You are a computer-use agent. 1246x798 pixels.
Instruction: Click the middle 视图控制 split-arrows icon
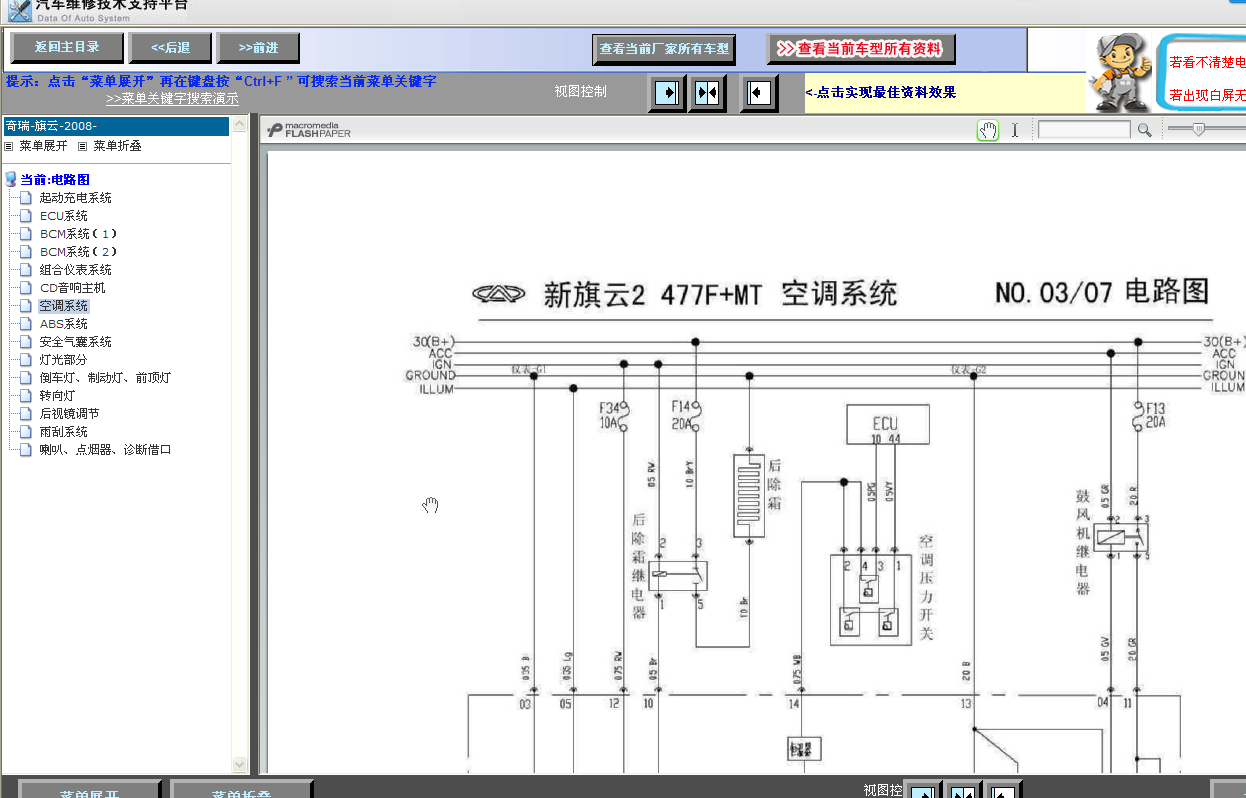[707, 93]
